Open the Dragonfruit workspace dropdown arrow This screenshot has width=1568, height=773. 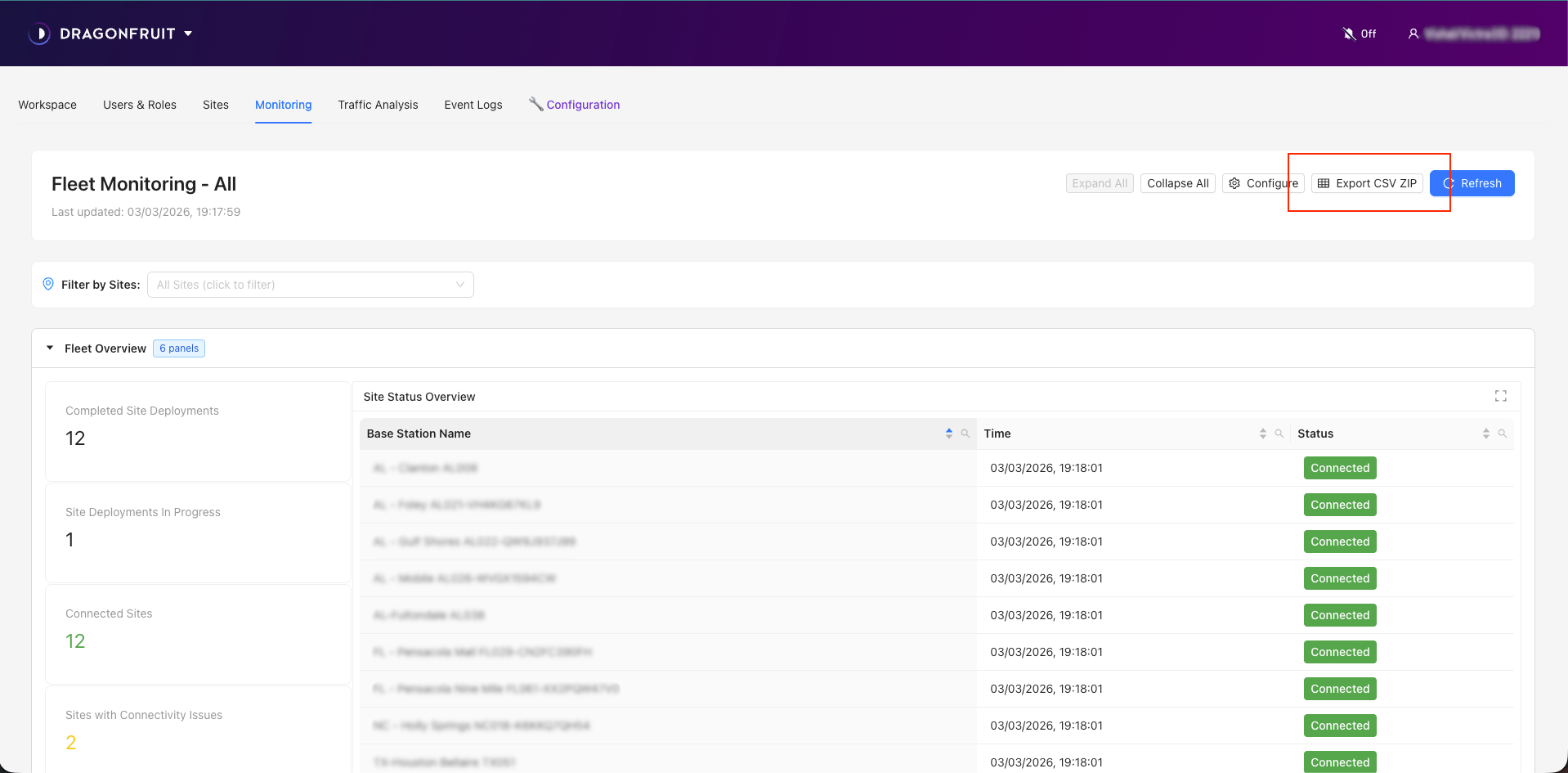pos(188,34)
